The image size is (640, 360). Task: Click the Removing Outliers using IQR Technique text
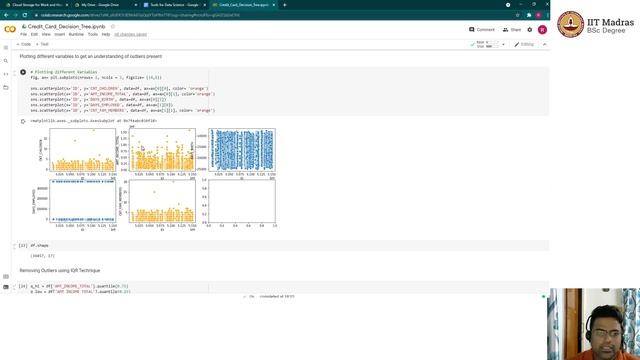click(x=60, y=270)
